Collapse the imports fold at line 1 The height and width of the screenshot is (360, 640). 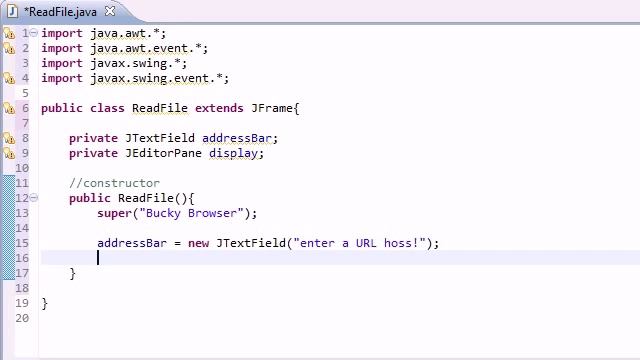tap(34, 33)
